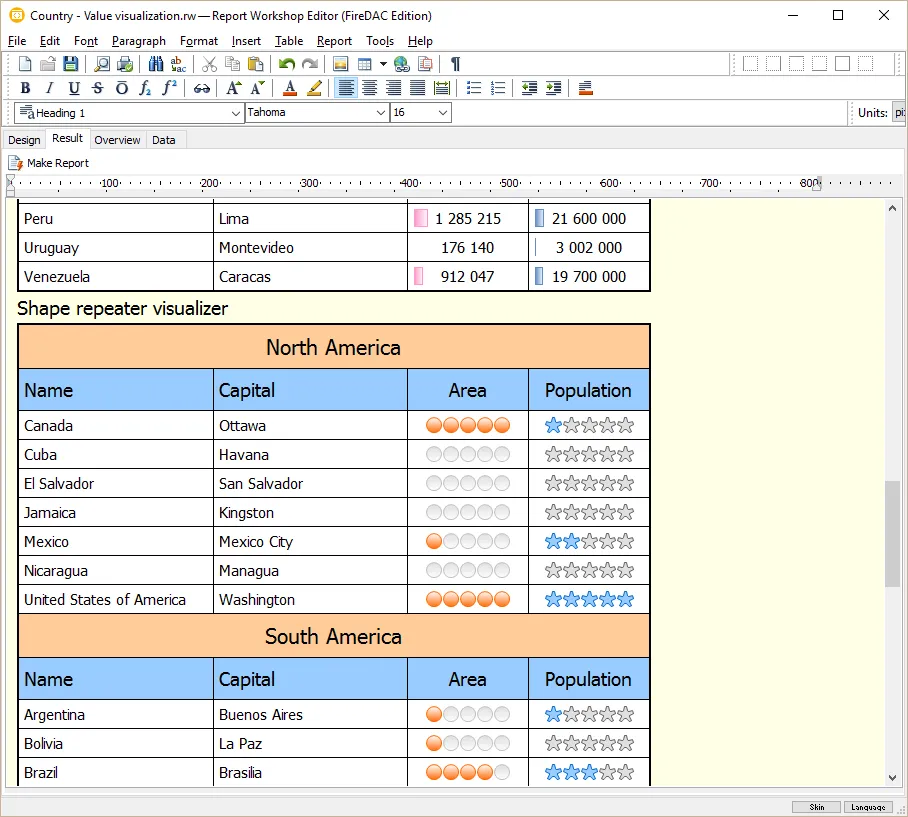The image size is (908, 817).
Task: Click the increase indent icon
Action: tap(553, 88)
